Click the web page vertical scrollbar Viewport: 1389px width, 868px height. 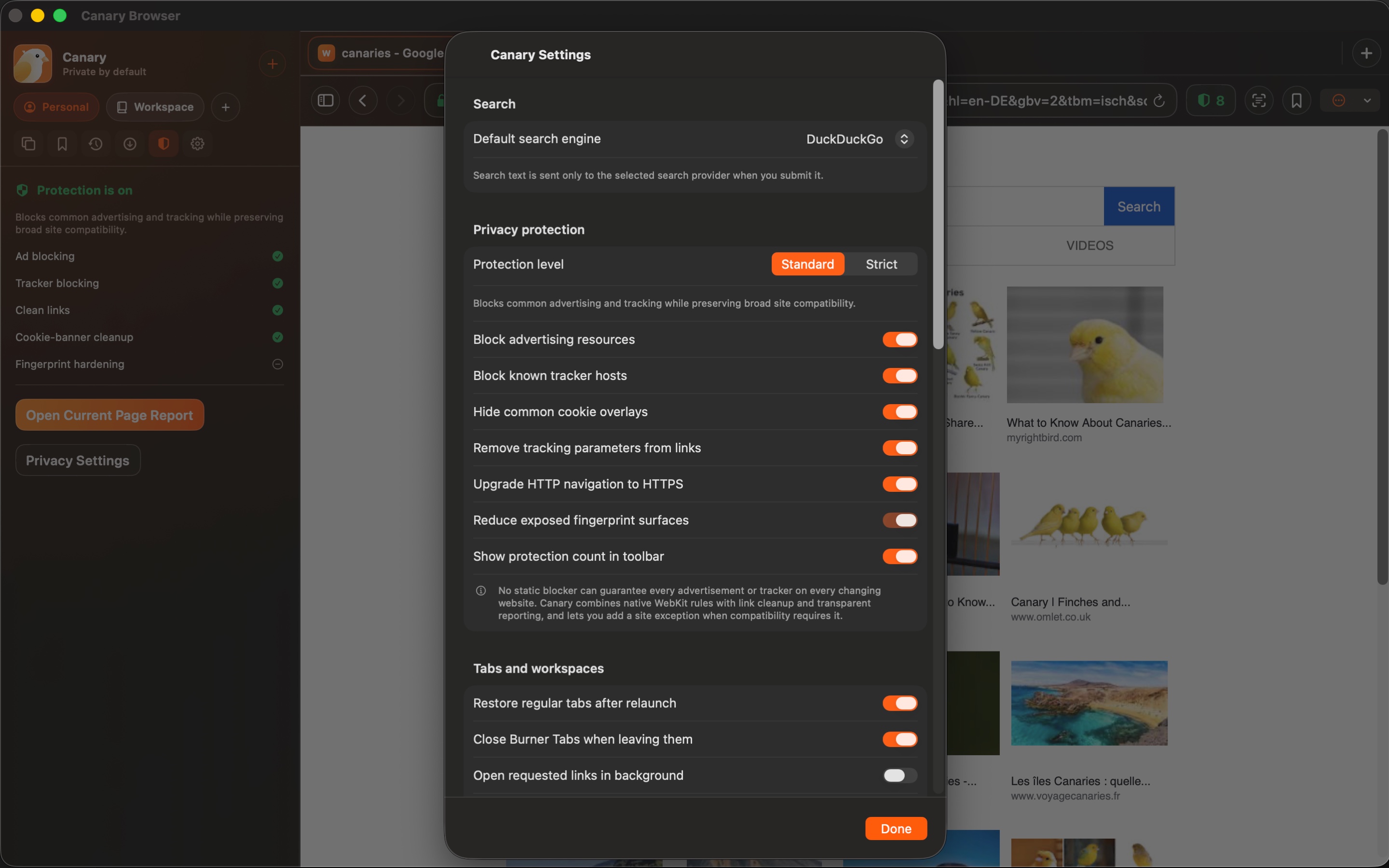pos(1382,357)
